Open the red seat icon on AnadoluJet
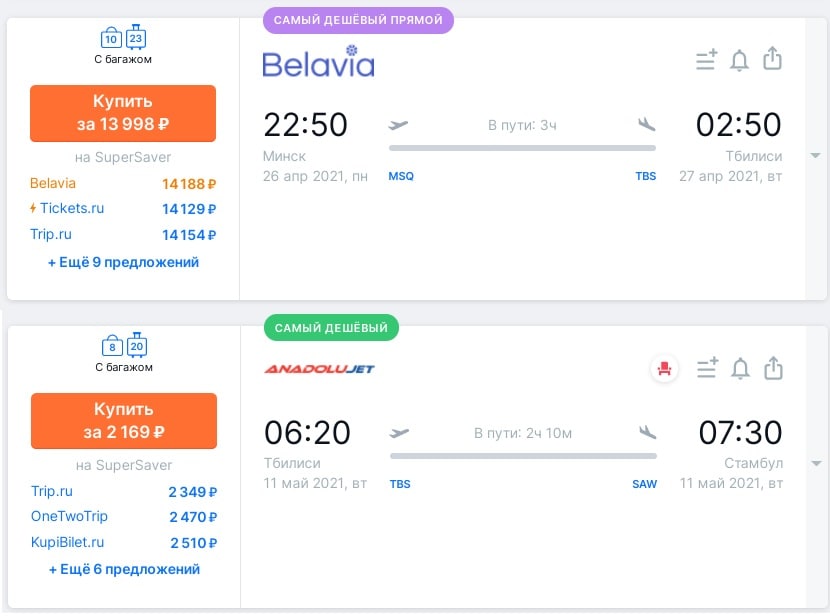830x616 pixels. (x=664, y=368)
